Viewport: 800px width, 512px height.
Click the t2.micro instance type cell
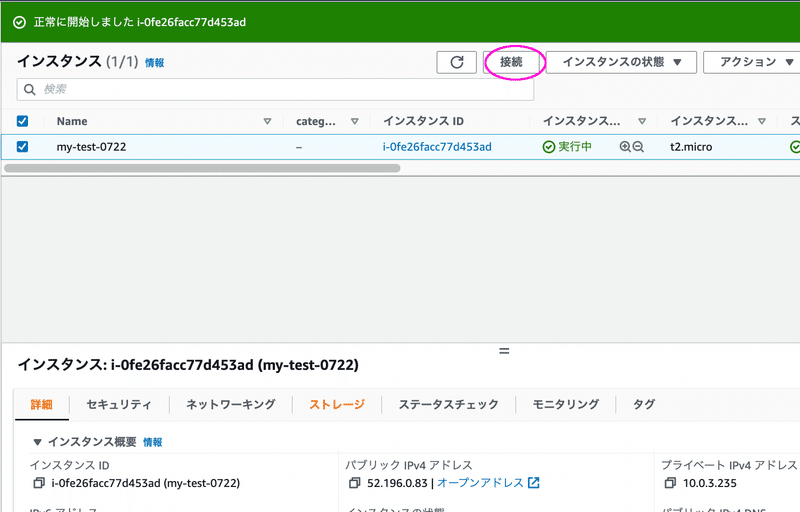691,147
